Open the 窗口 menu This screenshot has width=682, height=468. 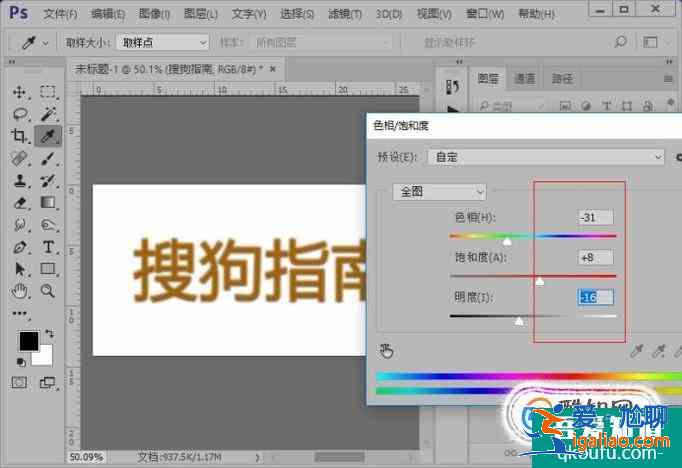[x=485, y=14]
